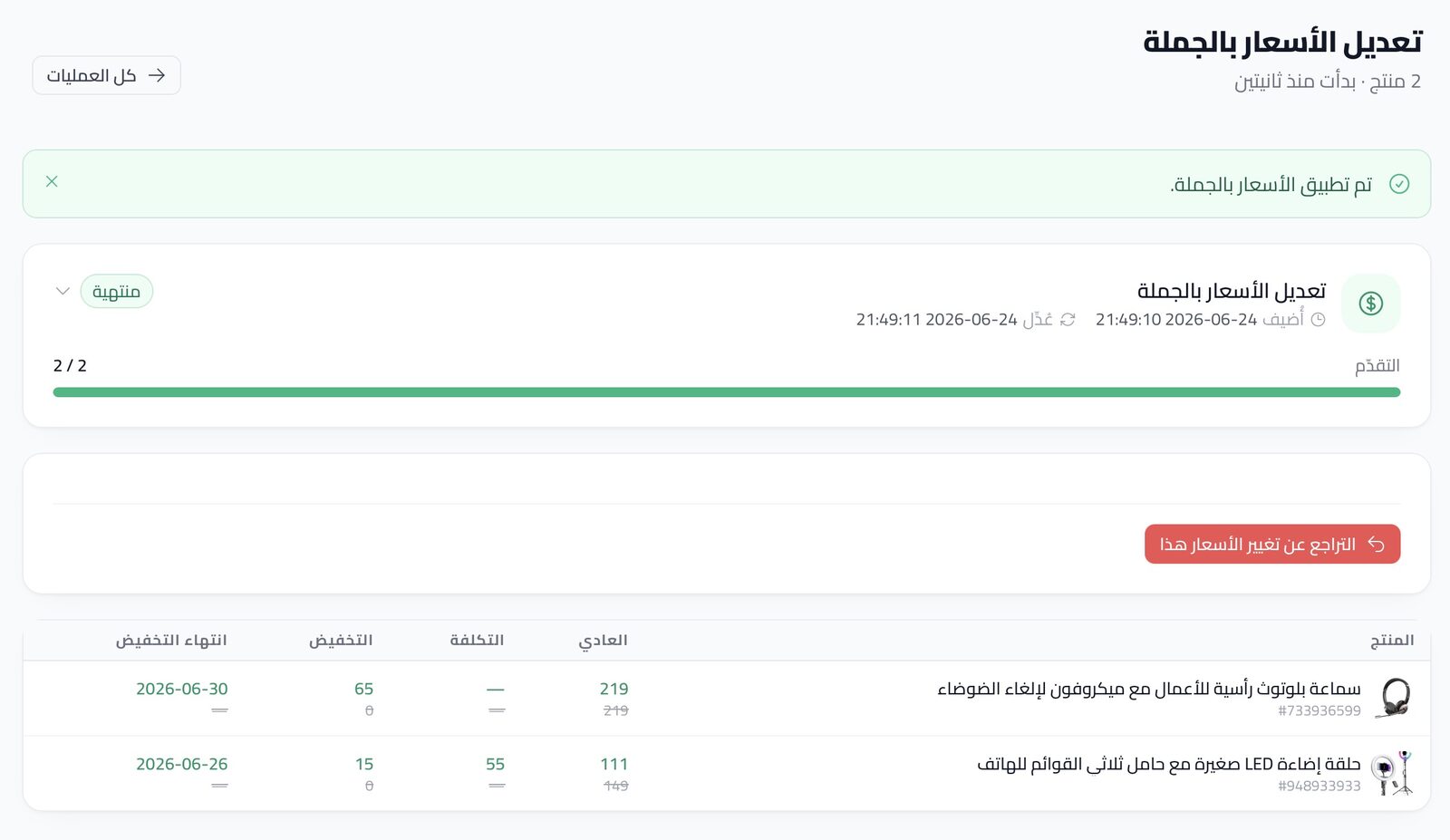Open all operations via كل العمليات button

click(x=106, y=75)
